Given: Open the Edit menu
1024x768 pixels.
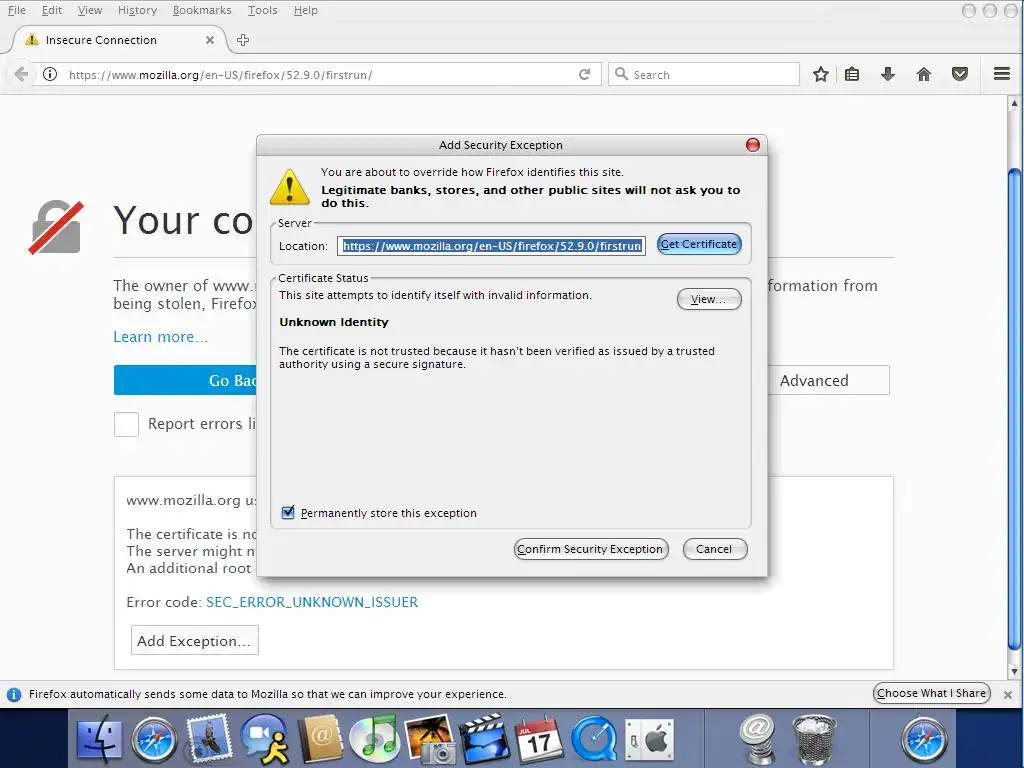Looking at the screenshot, I should (x=52, y=10).
